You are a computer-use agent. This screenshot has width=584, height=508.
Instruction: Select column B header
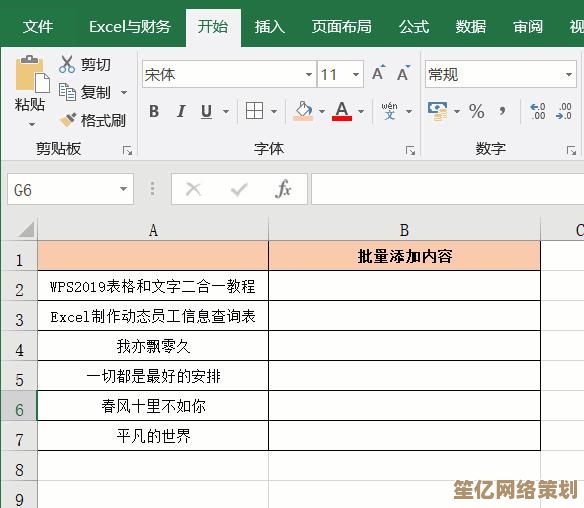[x=404, y=230]
